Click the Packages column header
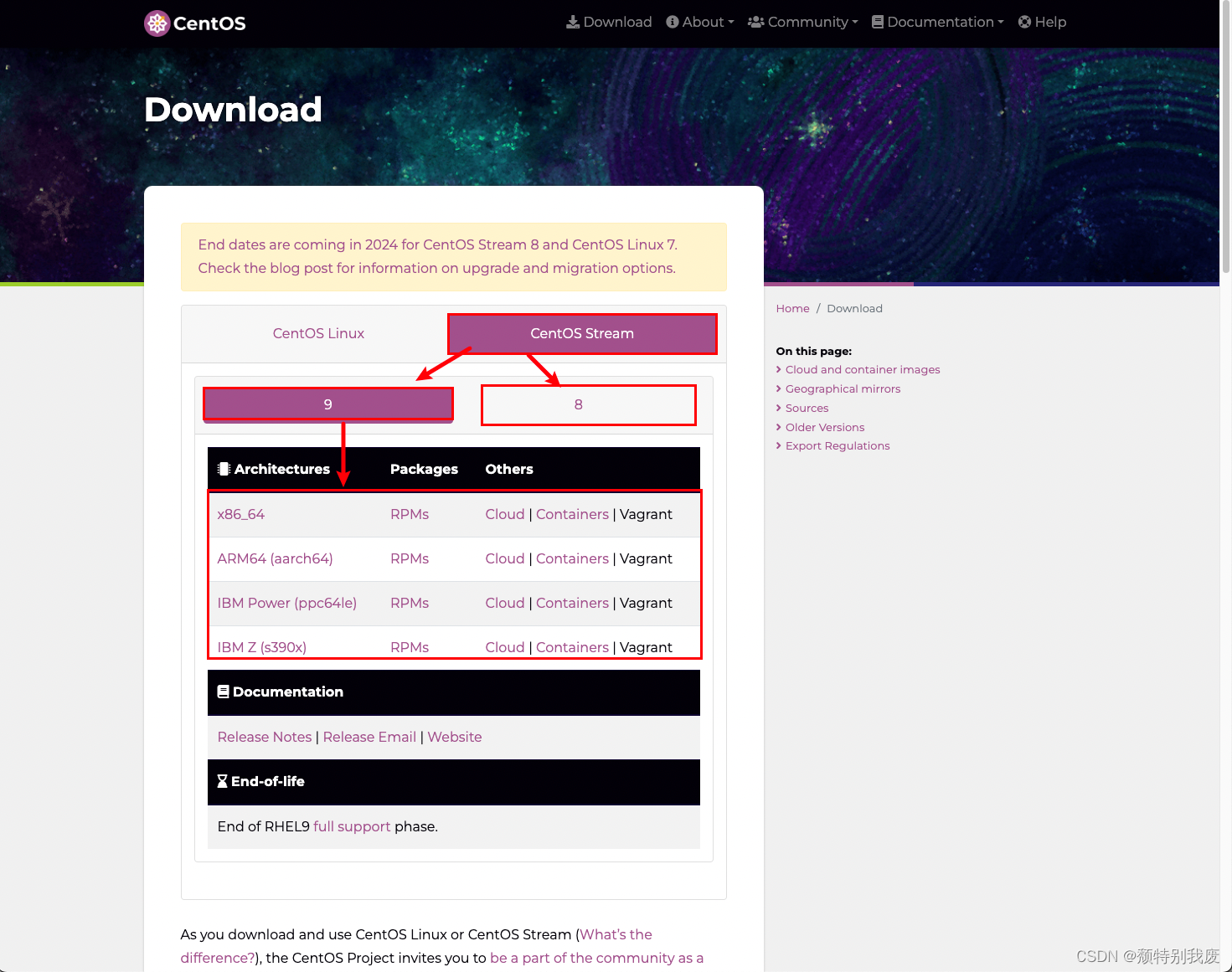Image resolution: width=1232 pixels, height=972 pixels. 424,469
